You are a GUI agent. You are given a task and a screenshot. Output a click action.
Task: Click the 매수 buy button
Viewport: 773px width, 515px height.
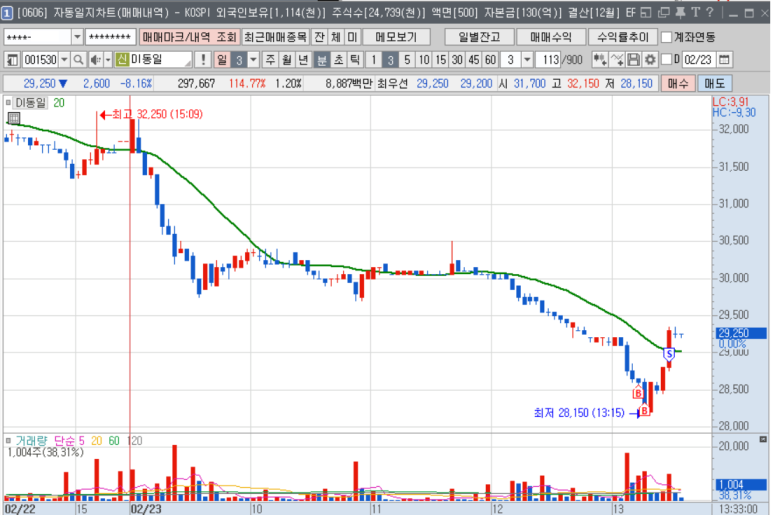(x=678, y=83)
